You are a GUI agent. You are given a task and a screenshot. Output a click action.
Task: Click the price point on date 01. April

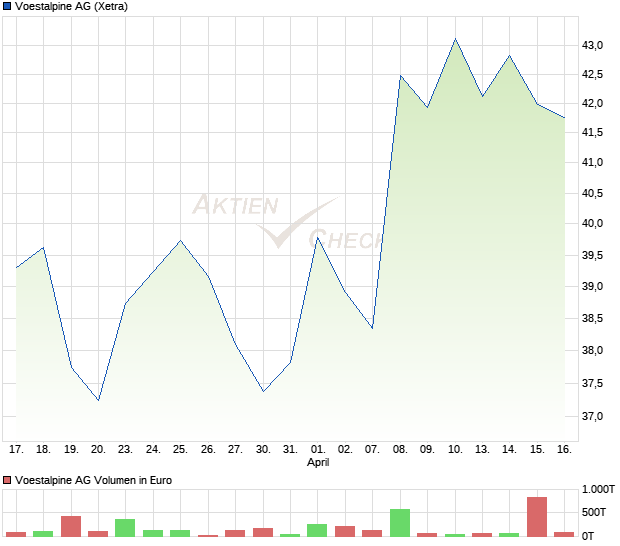(318, 238)
